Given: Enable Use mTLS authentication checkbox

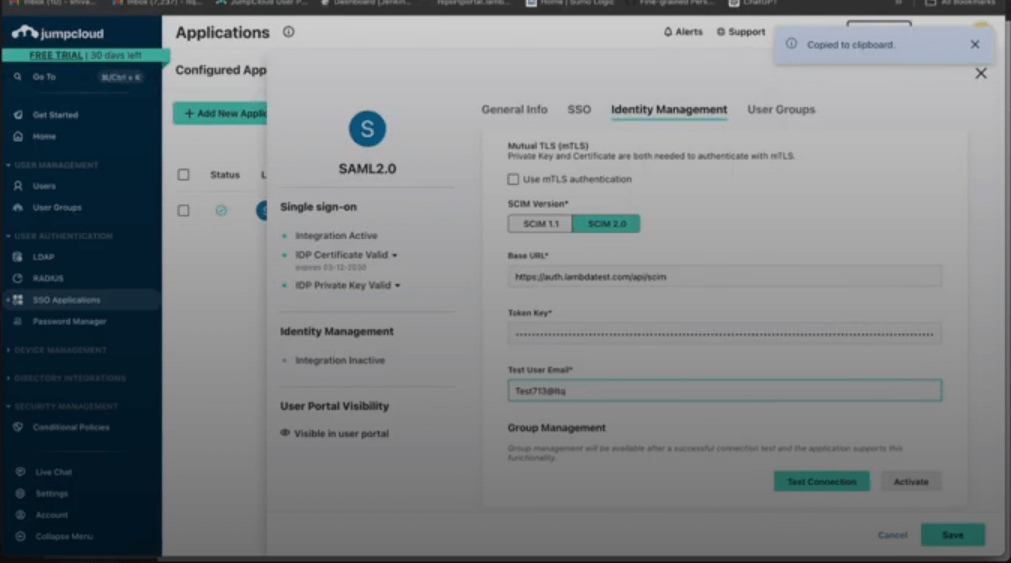Looking at the screenshot, I should (513, 179).
